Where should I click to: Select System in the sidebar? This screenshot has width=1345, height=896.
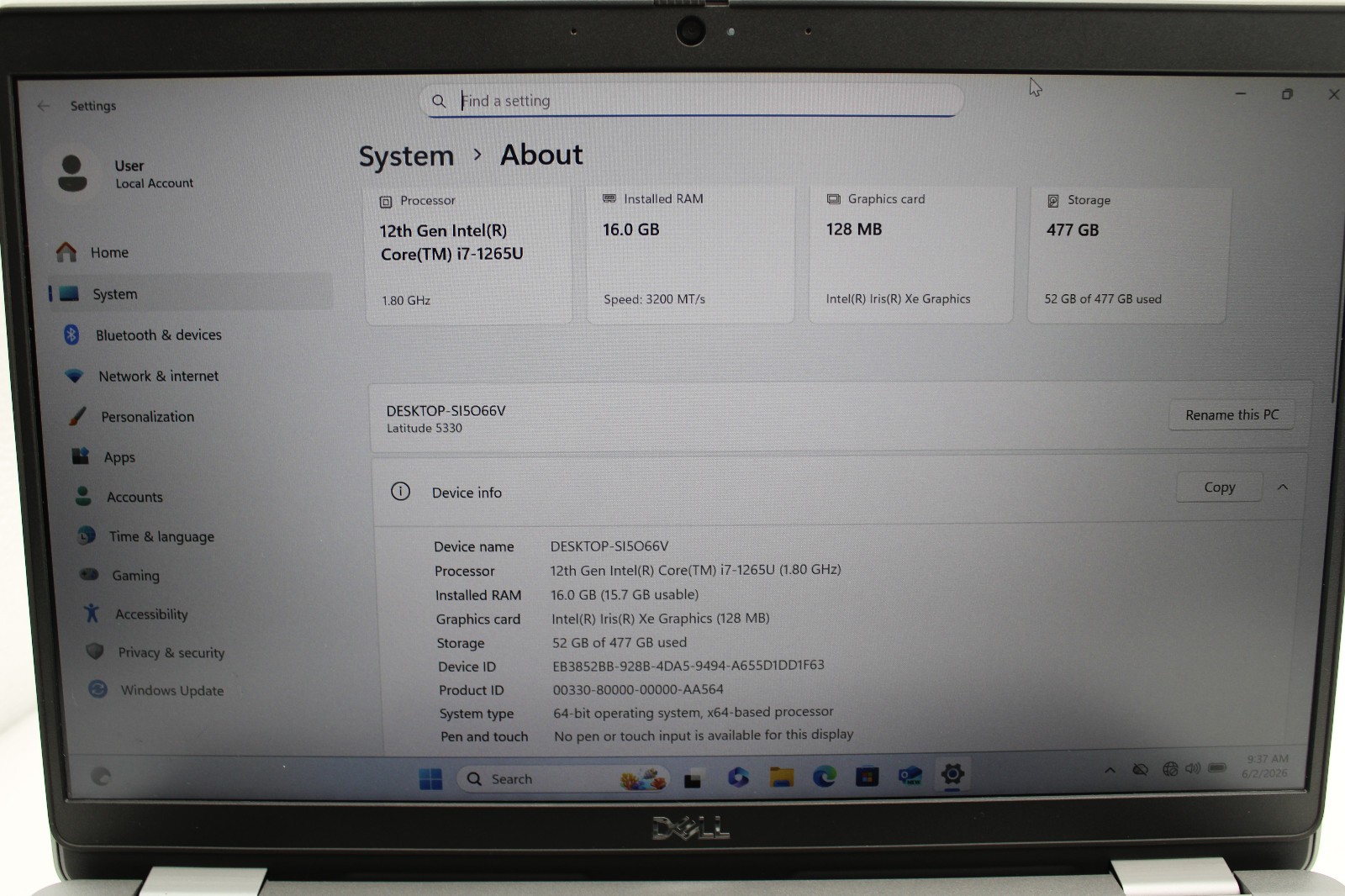(189, 293)
